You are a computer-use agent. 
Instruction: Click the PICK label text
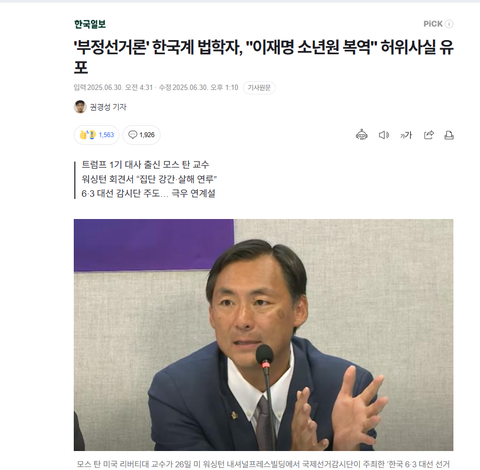(433, 24)
